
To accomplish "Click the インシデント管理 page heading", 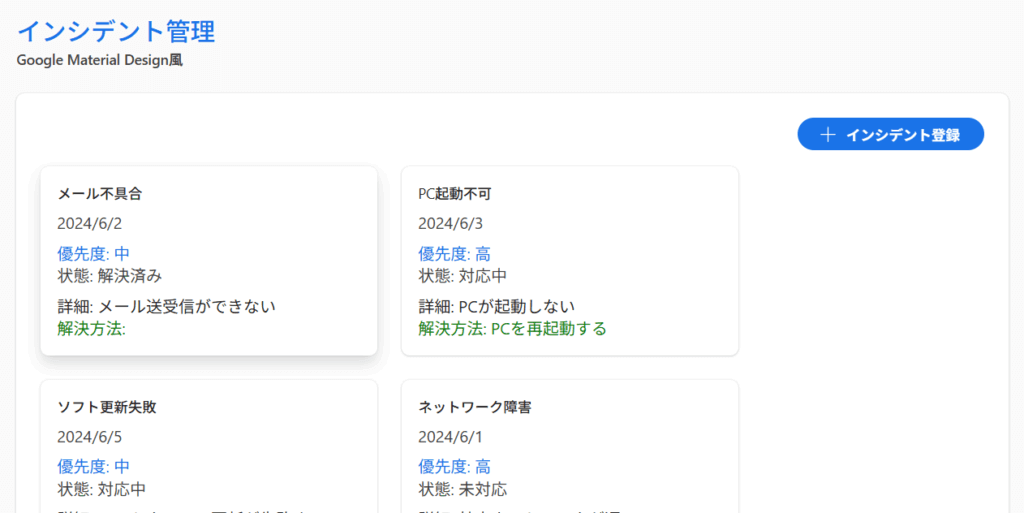I will (116, 31).
